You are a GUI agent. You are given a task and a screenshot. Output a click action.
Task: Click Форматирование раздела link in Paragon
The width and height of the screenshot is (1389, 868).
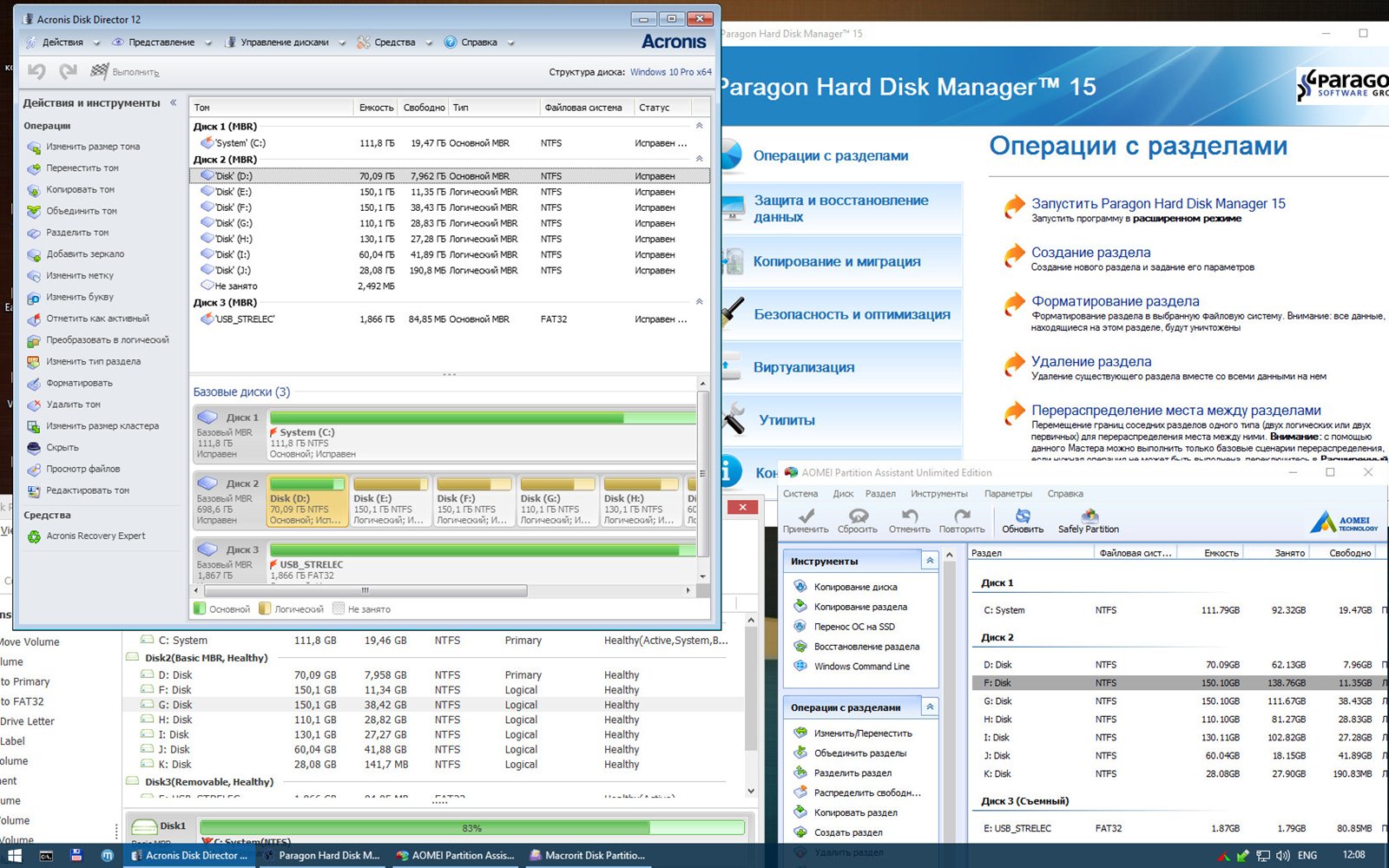[1116, 301]
